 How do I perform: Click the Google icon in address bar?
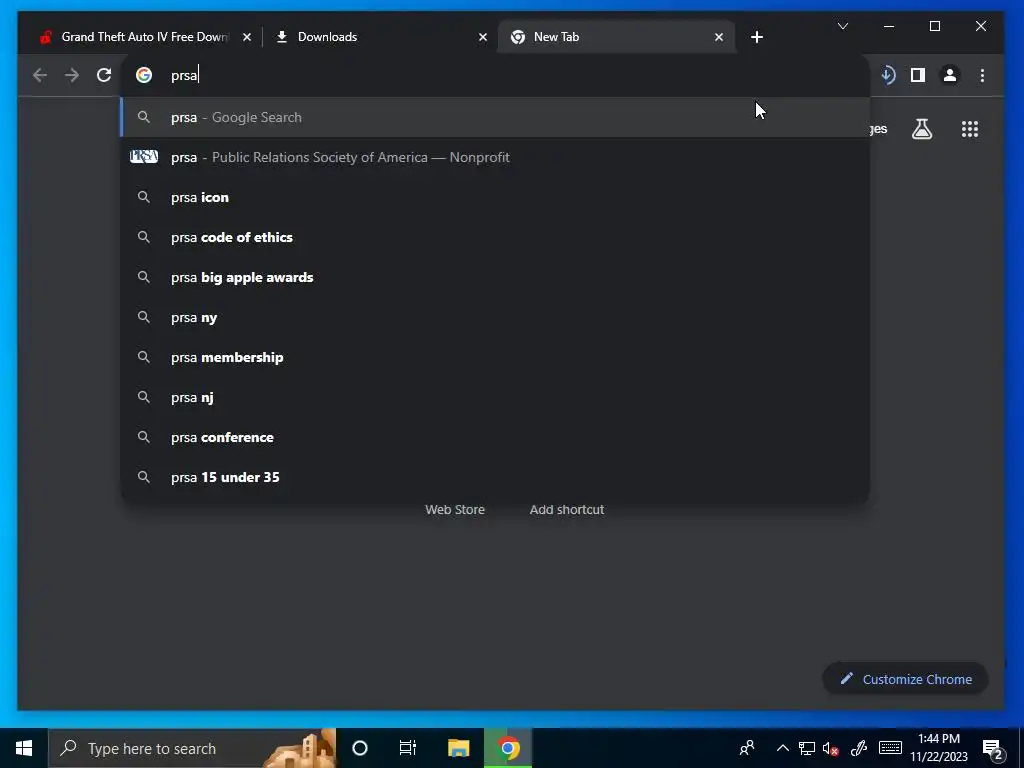144,75
